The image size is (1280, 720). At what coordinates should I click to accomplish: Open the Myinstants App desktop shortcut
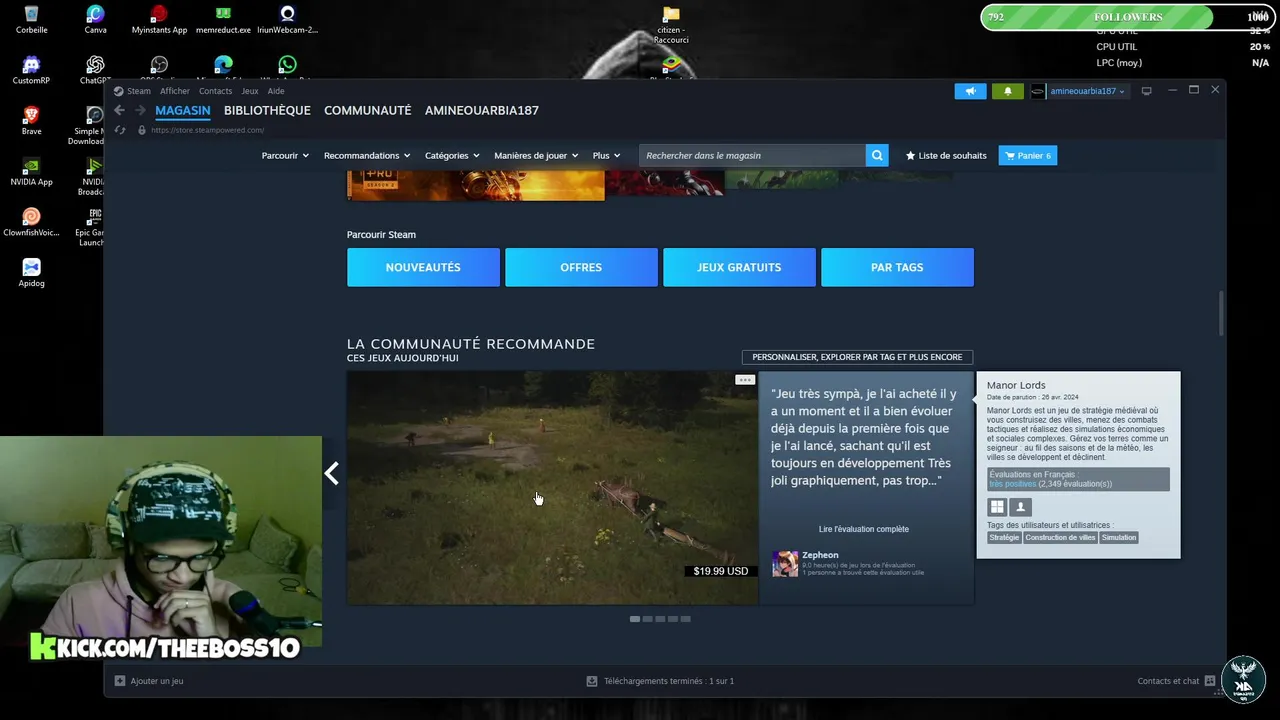pyautogui.click(x=159, y=20)
